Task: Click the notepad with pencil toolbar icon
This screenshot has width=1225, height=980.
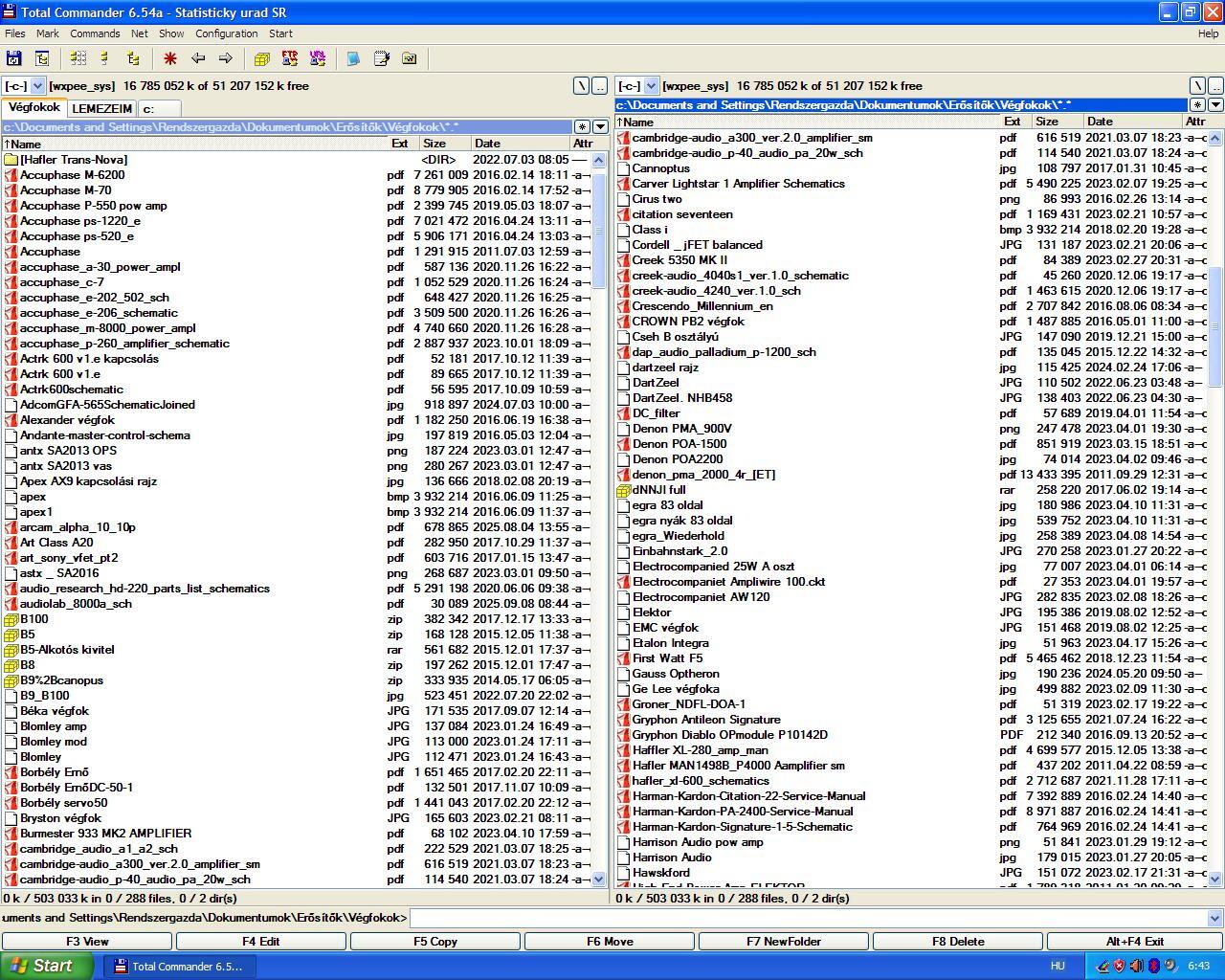Action: (x=382, y=58)
